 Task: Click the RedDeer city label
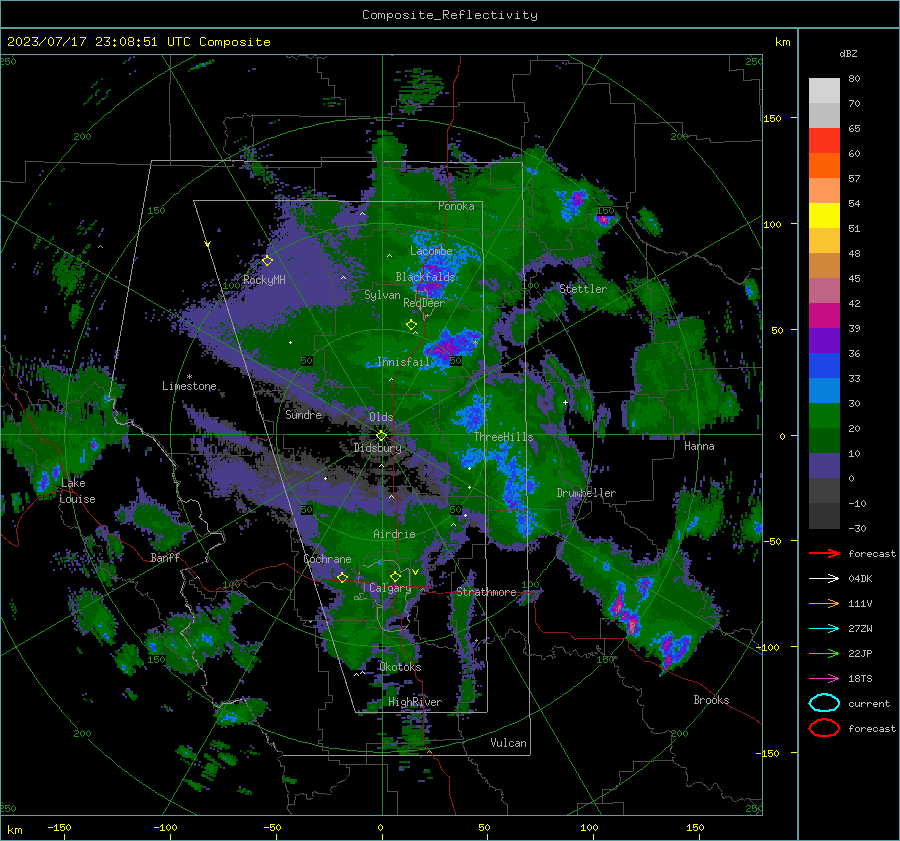tap(424, 303)
